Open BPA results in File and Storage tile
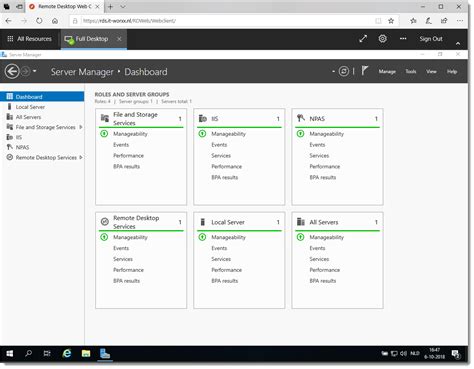This screenshot has width=474, height=369. pyautogui.click(x=126, y=166)
